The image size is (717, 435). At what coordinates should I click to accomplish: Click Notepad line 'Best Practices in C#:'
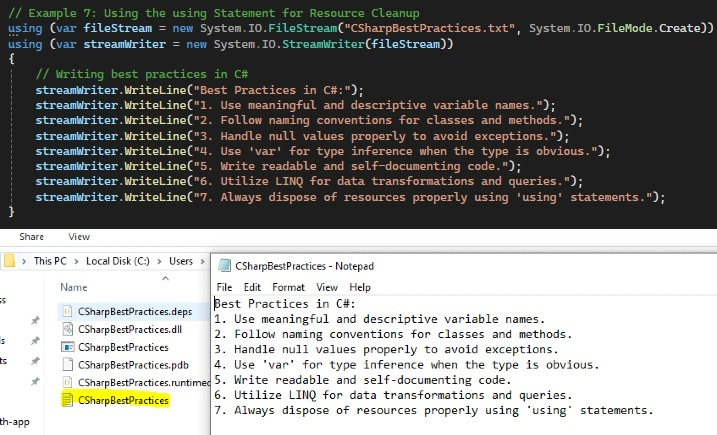click(x=285, y=304)
